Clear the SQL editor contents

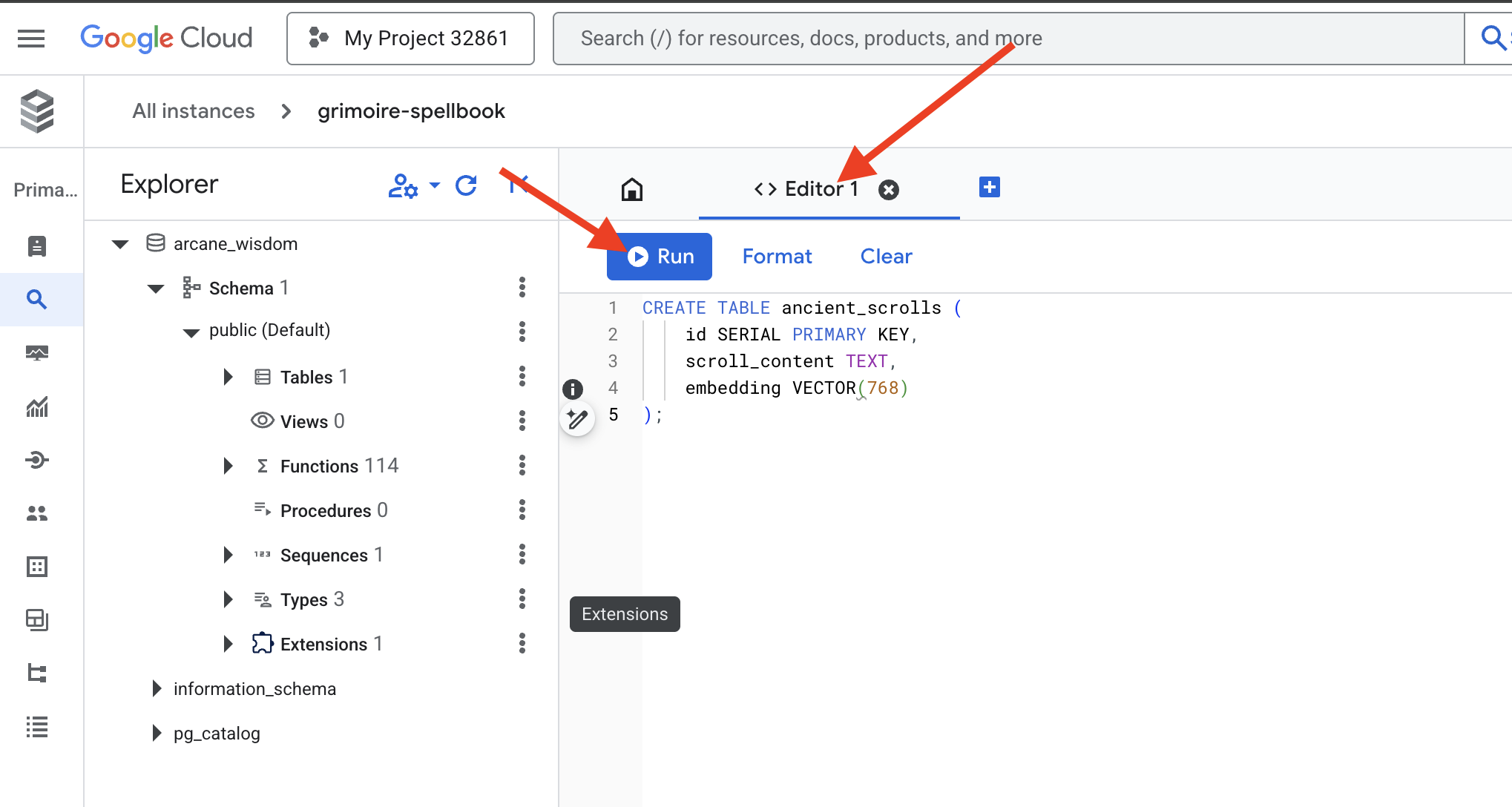886,256
